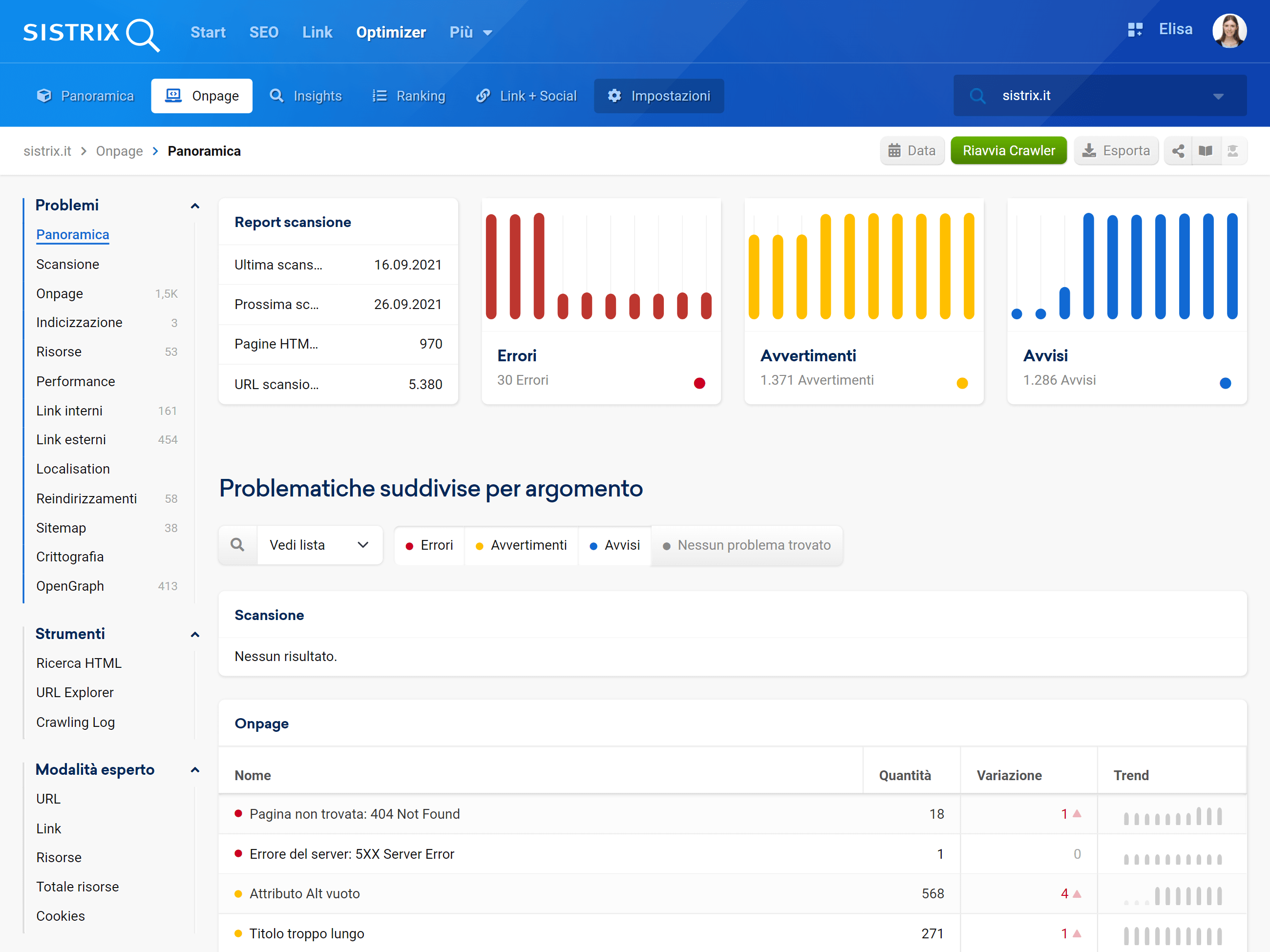The width and height of the screenshot is (1270, 952).
Task: Open the apps grid icon next to Elisa
Action: [1135, 30]
